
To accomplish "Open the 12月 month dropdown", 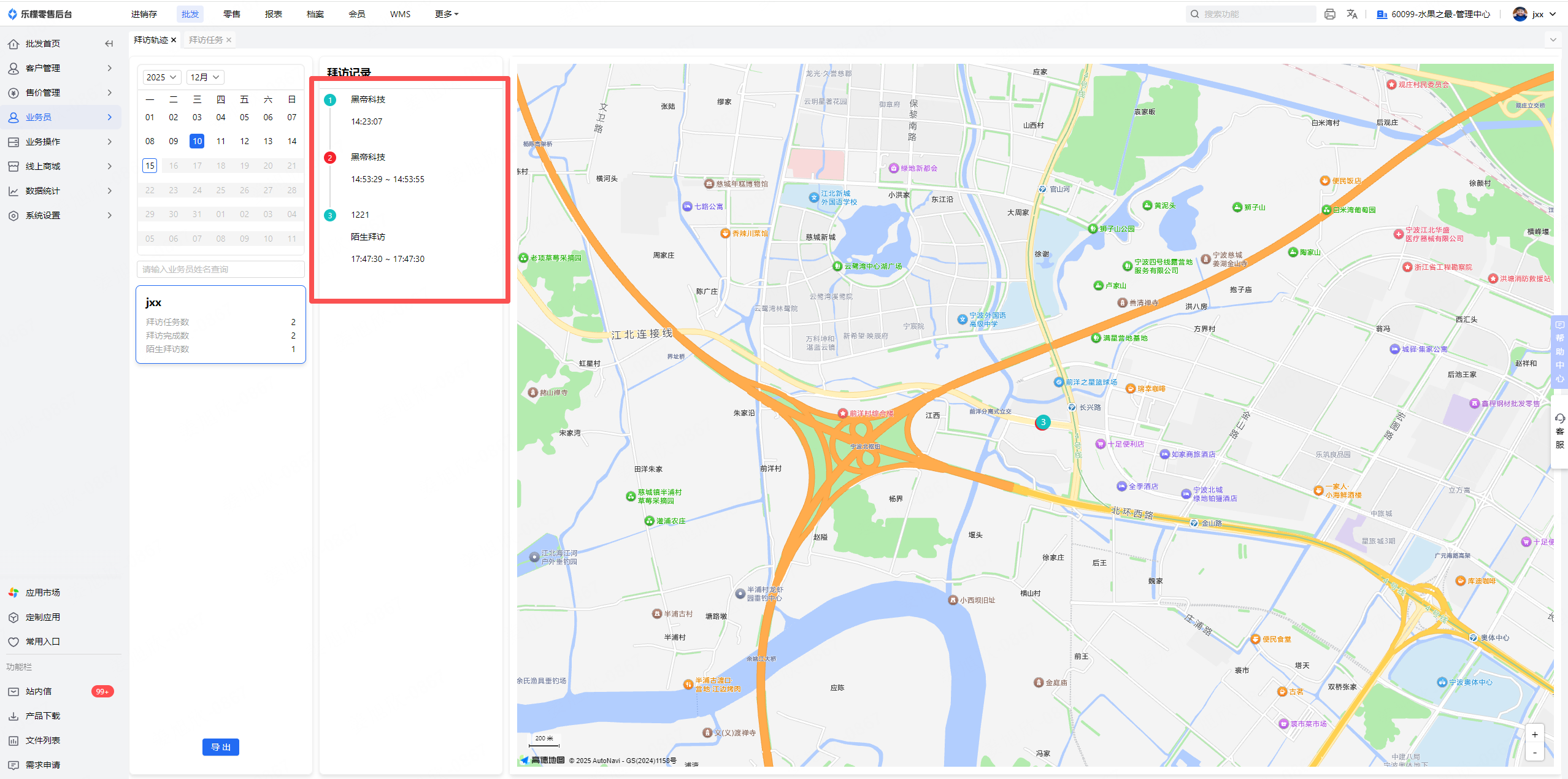I will pos(204,77).
